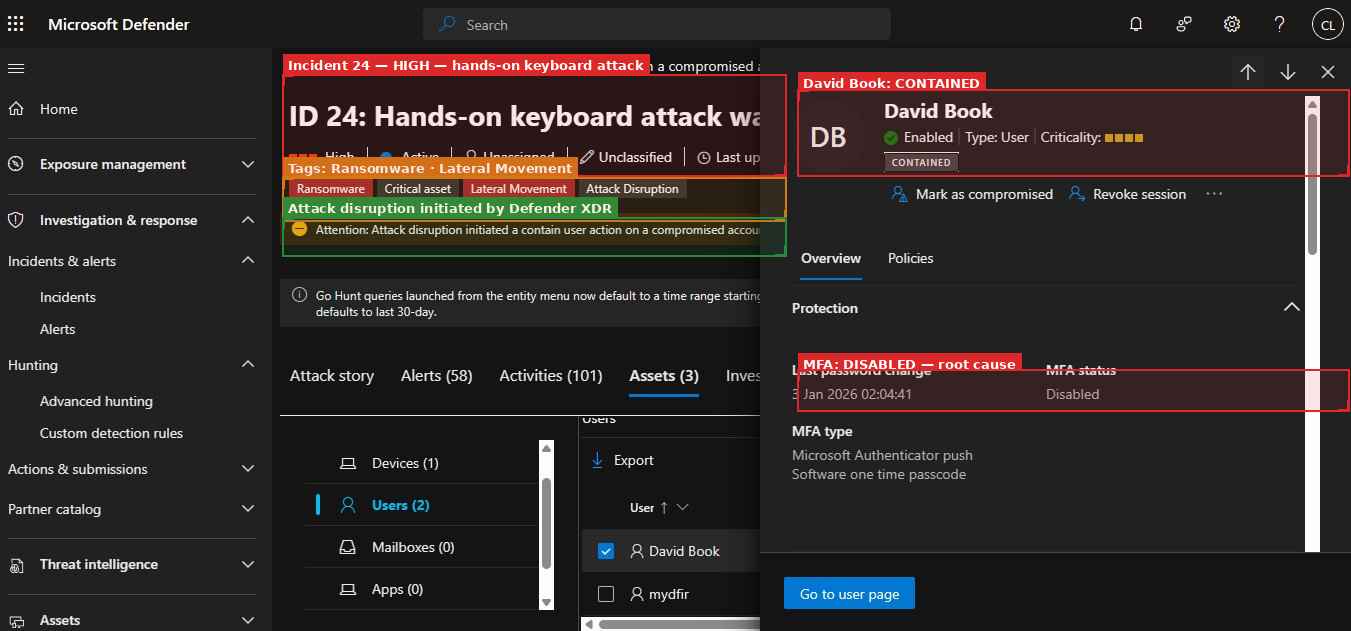Uncheck the David Book checkbox
The height and width of the screenshot is (631, 1351).
point(605,551)
